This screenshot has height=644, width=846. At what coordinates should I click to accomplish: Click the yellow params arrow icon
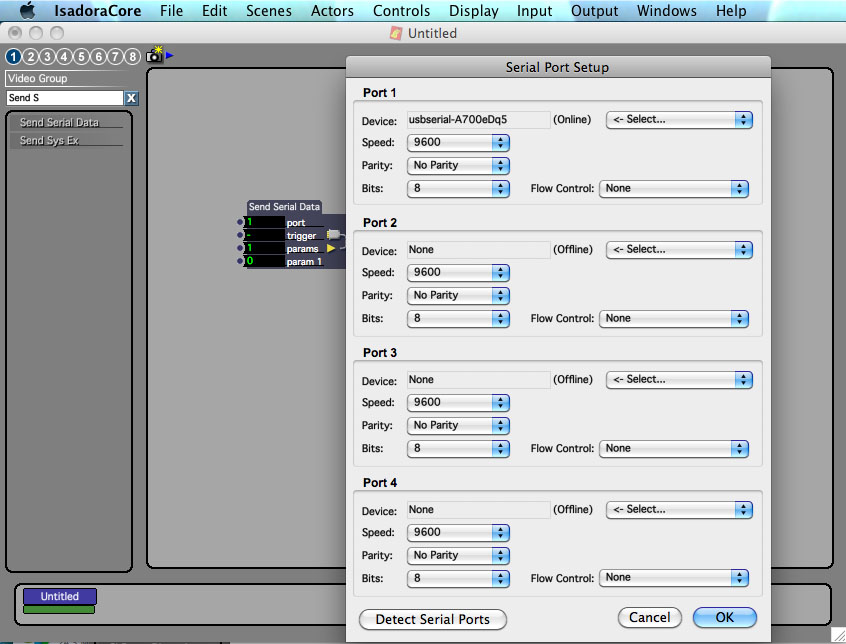331,248
